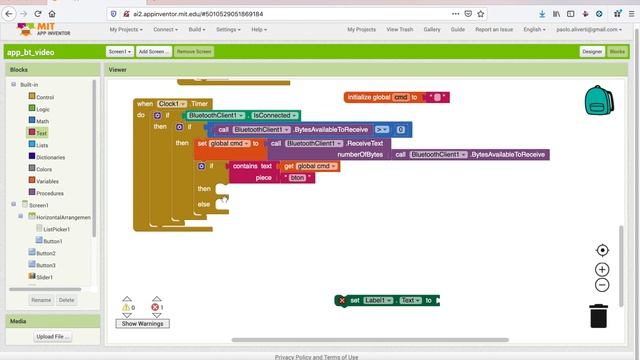640x360 pixels.
Task: Switch to the Blocks view
Action: coord(617,51)
